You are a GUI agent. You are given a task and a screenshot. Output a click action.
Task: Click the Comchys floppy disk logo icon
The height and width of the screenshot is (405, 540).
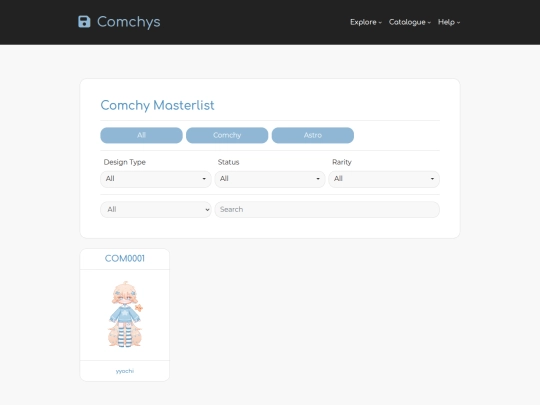point(84,22)
